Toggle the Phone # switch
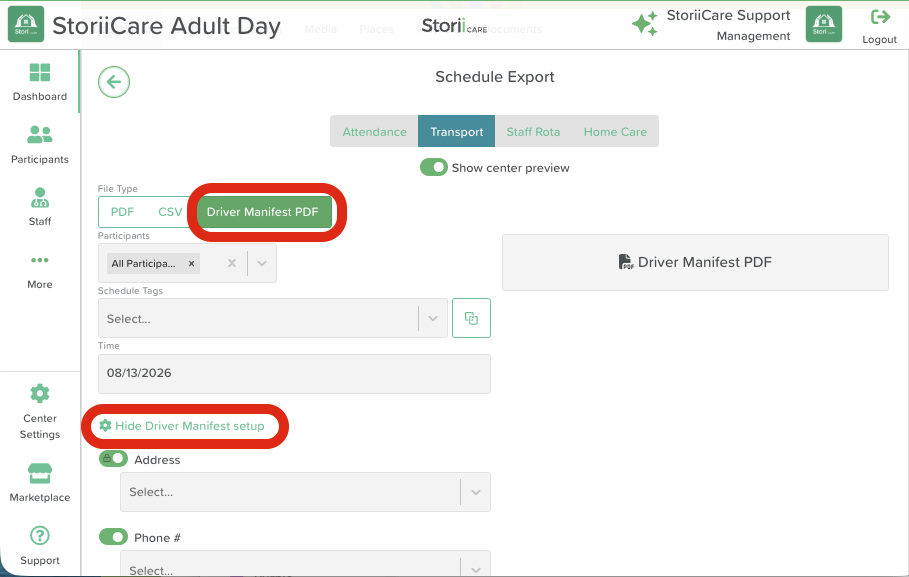 tap(114, 537)
